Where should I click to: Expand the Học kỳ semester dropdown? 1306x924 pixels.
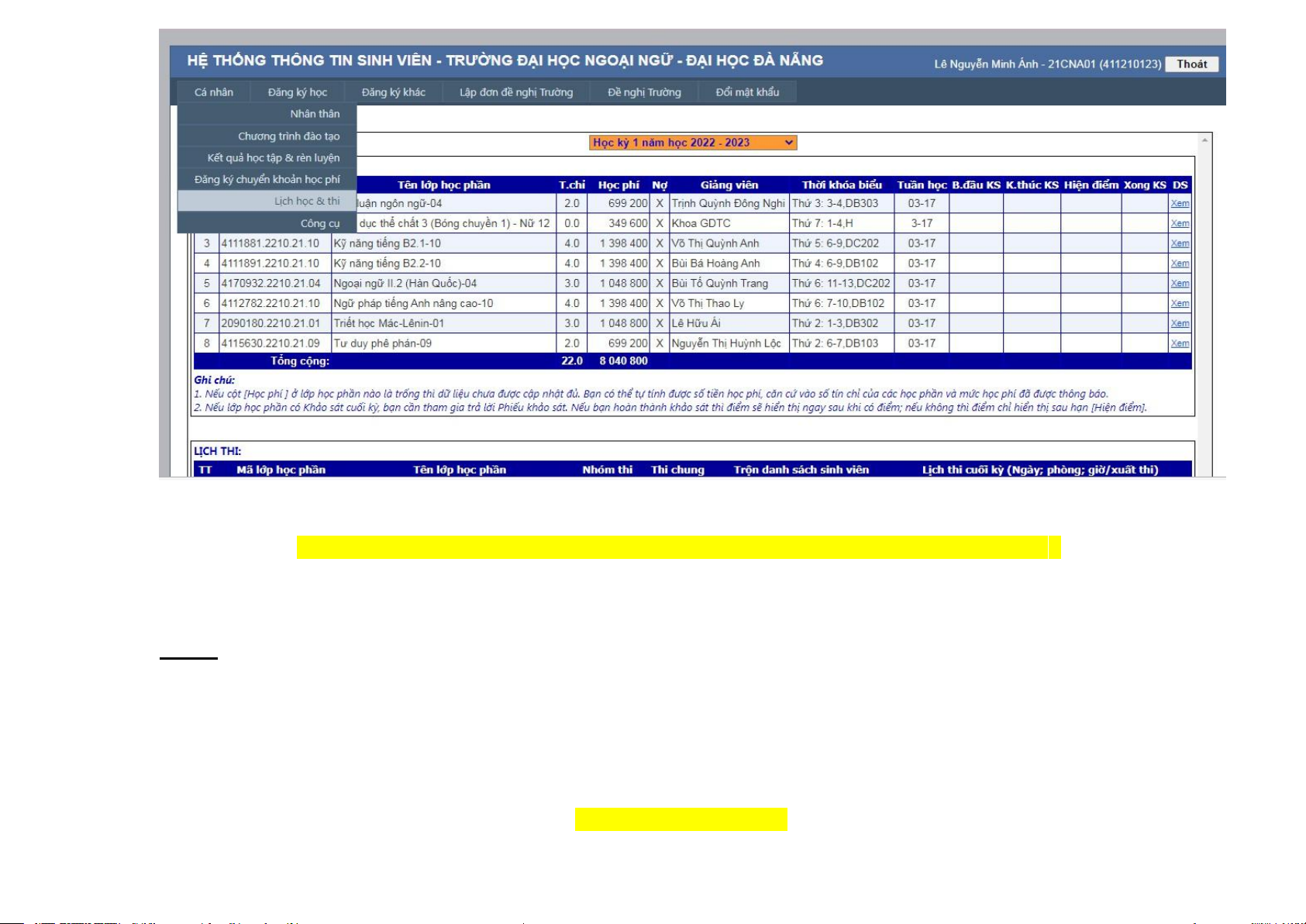click(x=693, y=143)
